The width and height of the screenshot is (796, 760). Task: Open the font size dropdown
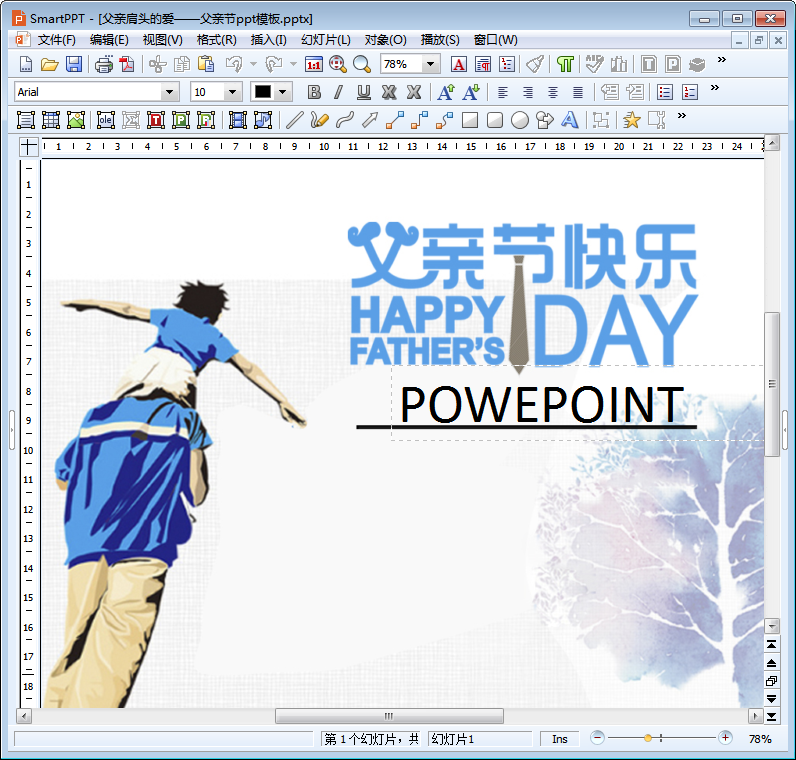coord(232,92)
